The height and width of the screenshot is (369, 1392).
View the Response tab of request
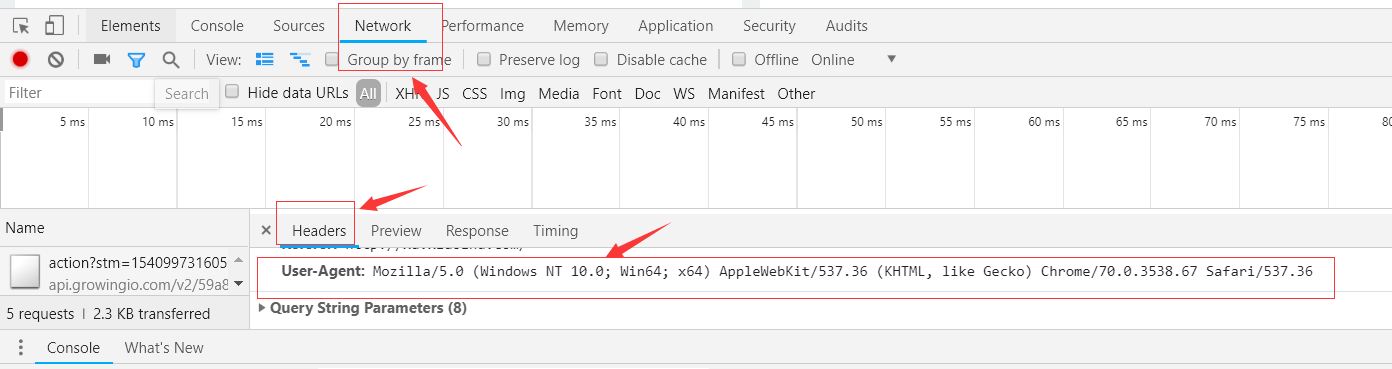(477, 230)
